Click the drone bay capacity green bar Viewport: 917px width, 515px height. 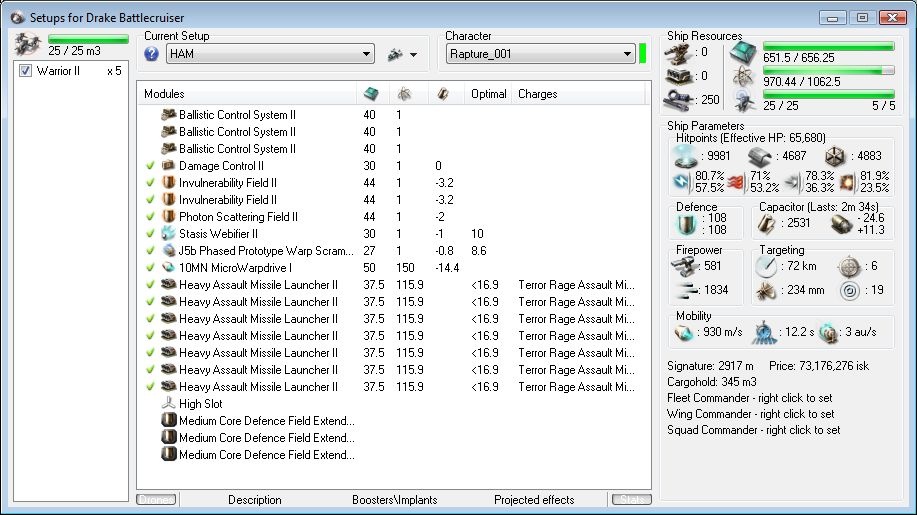tap(88, 39)
